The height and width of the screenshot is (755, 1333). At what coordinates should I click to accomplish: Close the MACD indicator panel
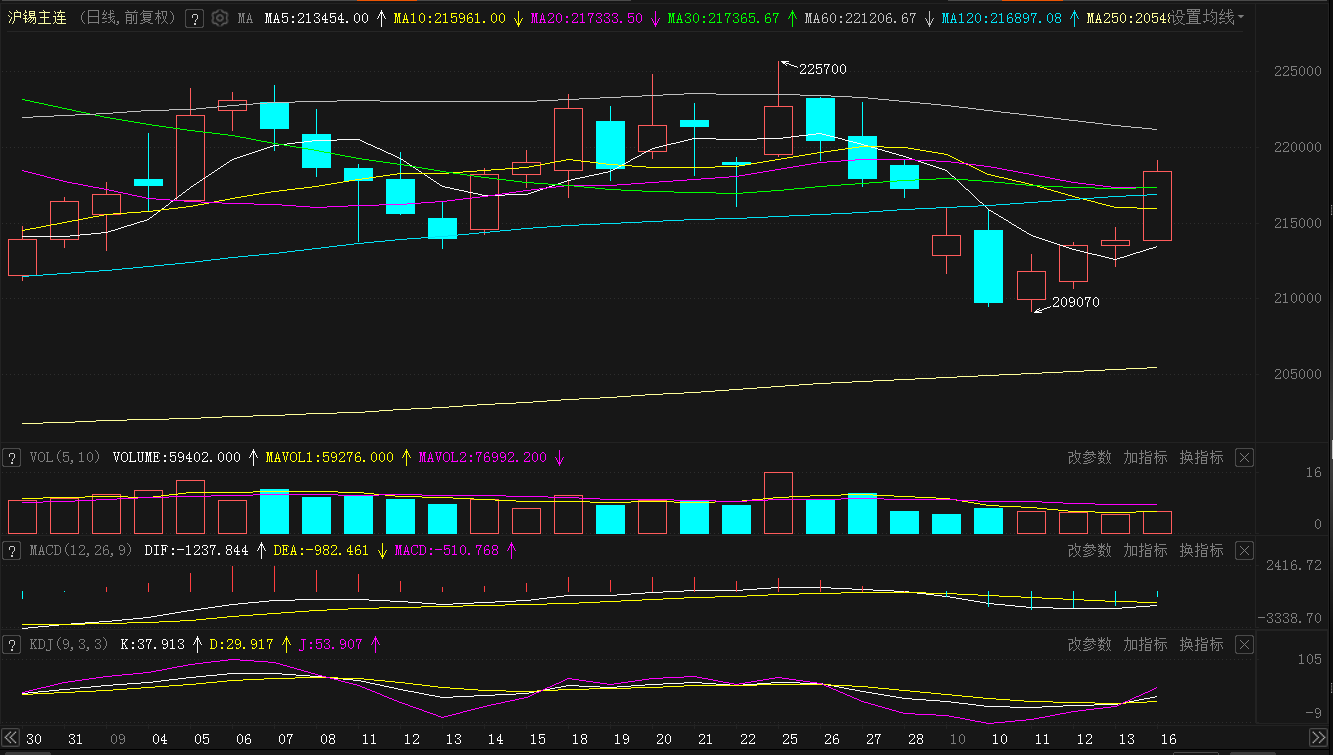(x=1244, y=550)
